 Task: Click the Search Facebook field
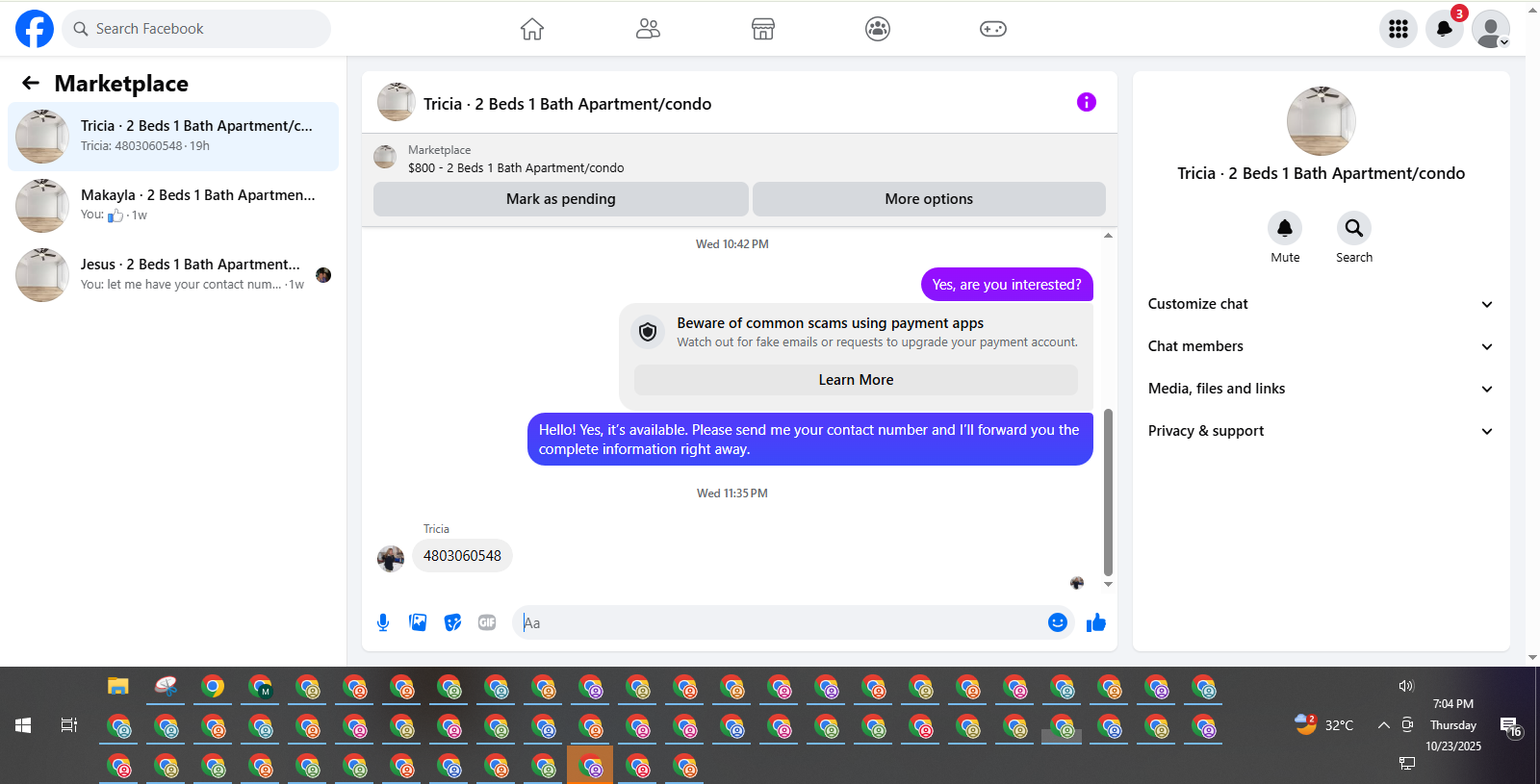point(196,29)
